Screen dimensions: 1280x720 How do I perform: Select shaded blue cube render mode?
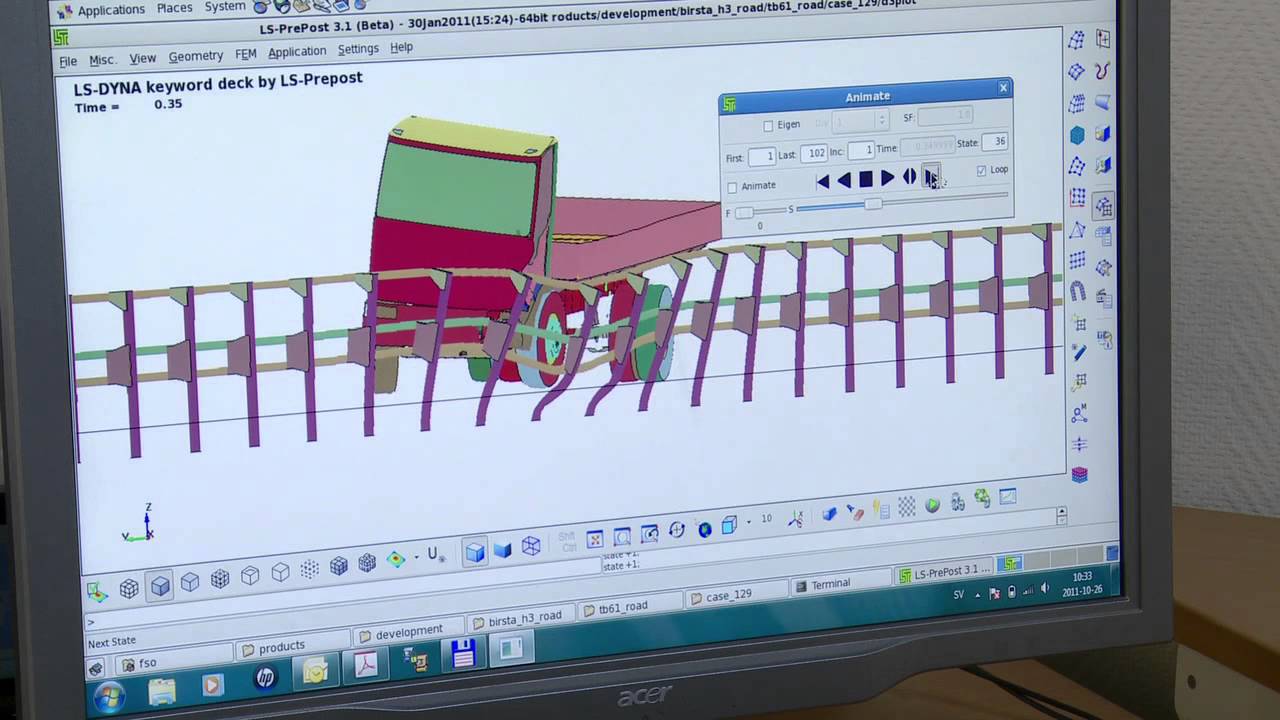coord(474,551)
